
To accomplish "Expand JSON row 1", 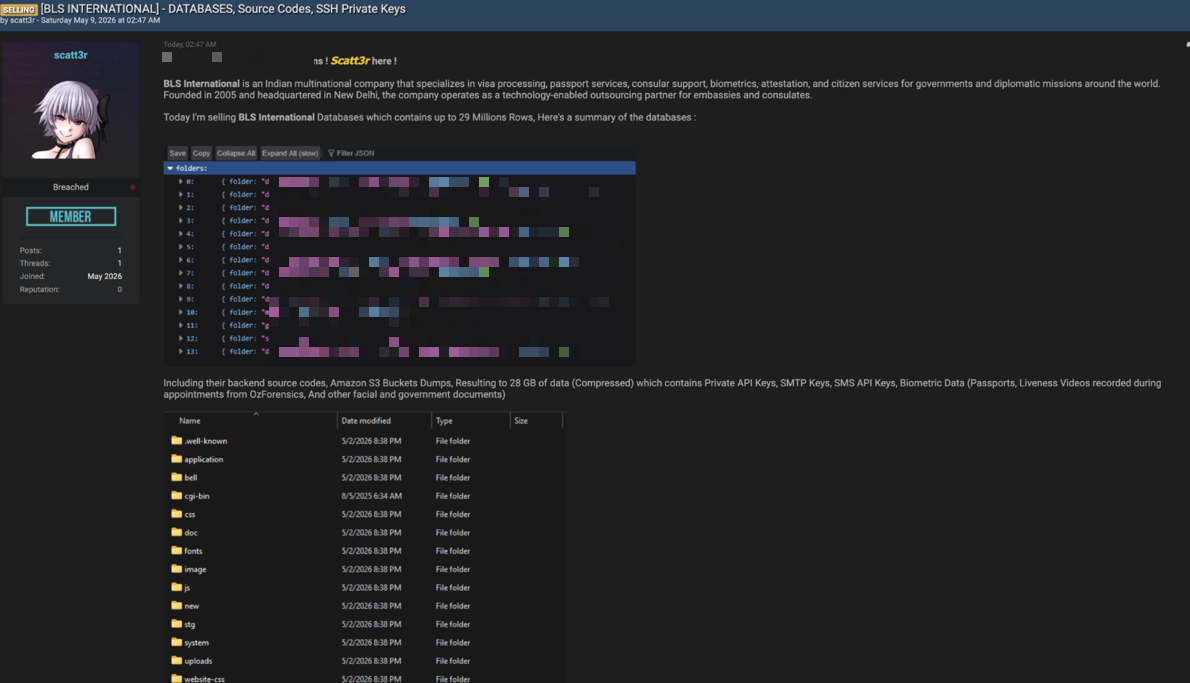I will pyautogui.click(x=181, y=195).
